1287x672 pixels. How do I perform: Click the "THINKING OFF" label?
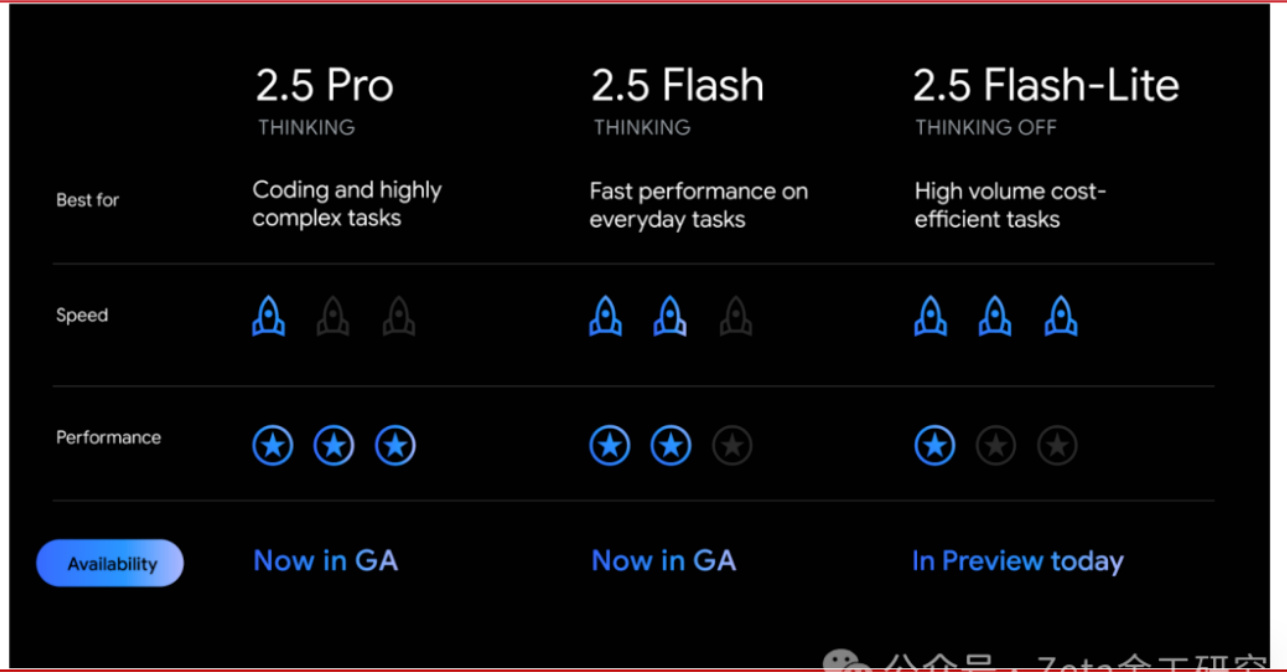click(x=985, y=128)
